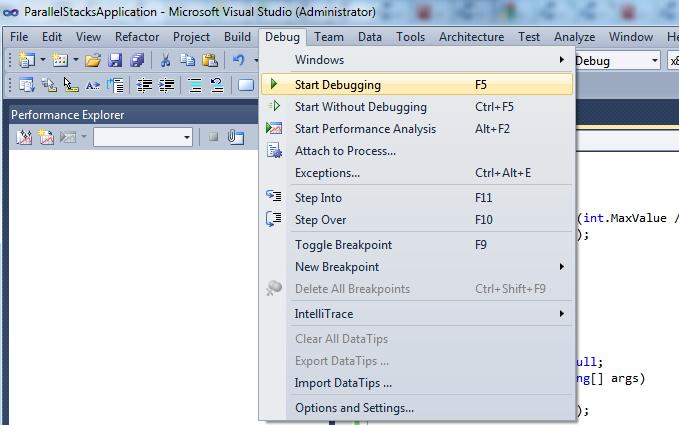Click the greyed Launch with Profiling icon
Viewport: 679px width, 425px height.
point(68,137)
